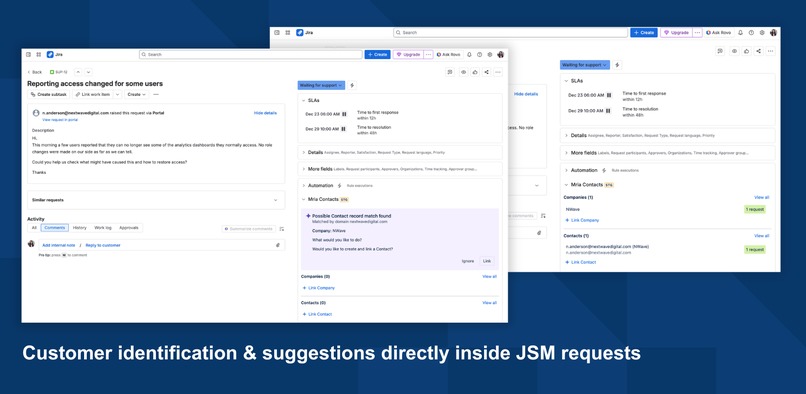The height and width of the screenshot is (394, 806).
Task: Click Hide details in front window
Action: (265, 113)
